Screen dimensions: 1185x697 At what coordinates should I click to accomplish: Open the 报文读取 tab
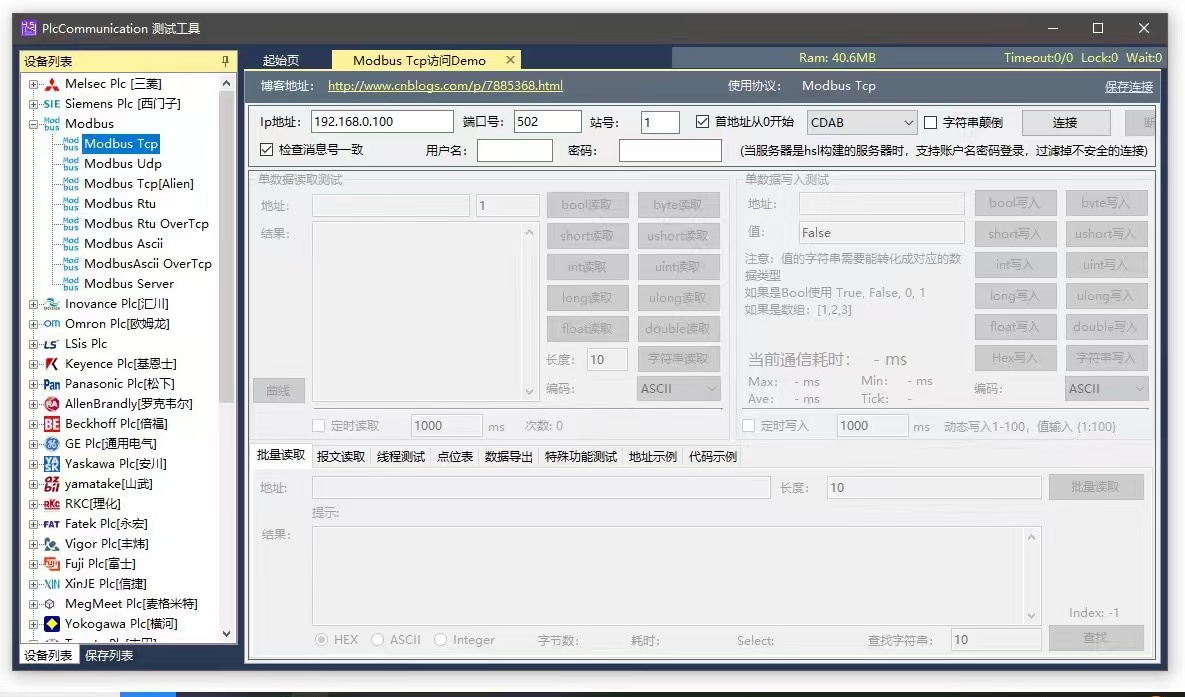click(341, 457)
